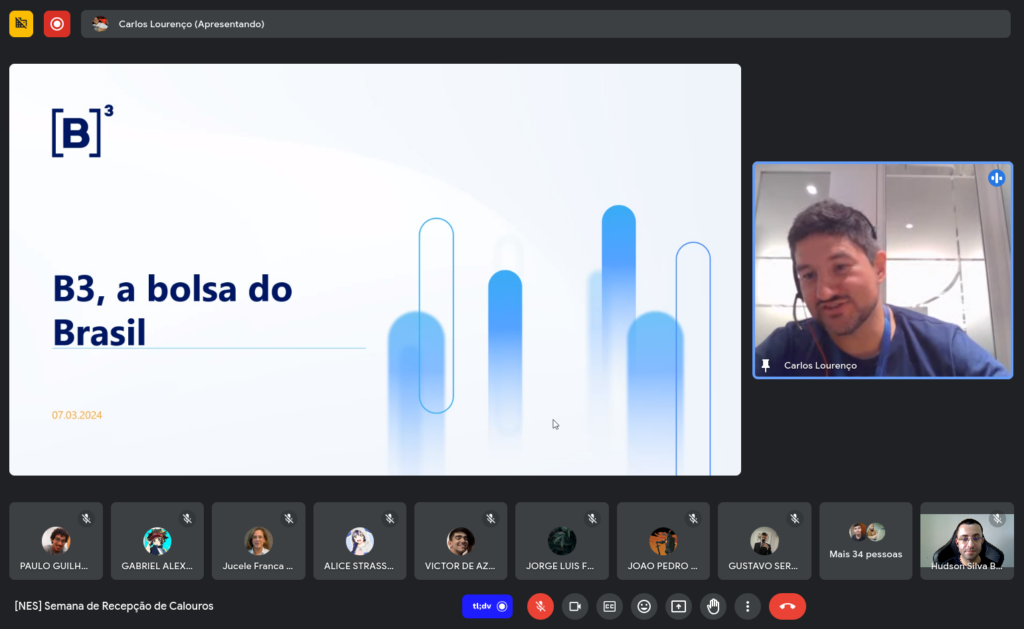Image resolution: width=1024 pixels, height=629 pixels.
Task: Click the yellow icon in top-left corner
Action: (21, 24)
